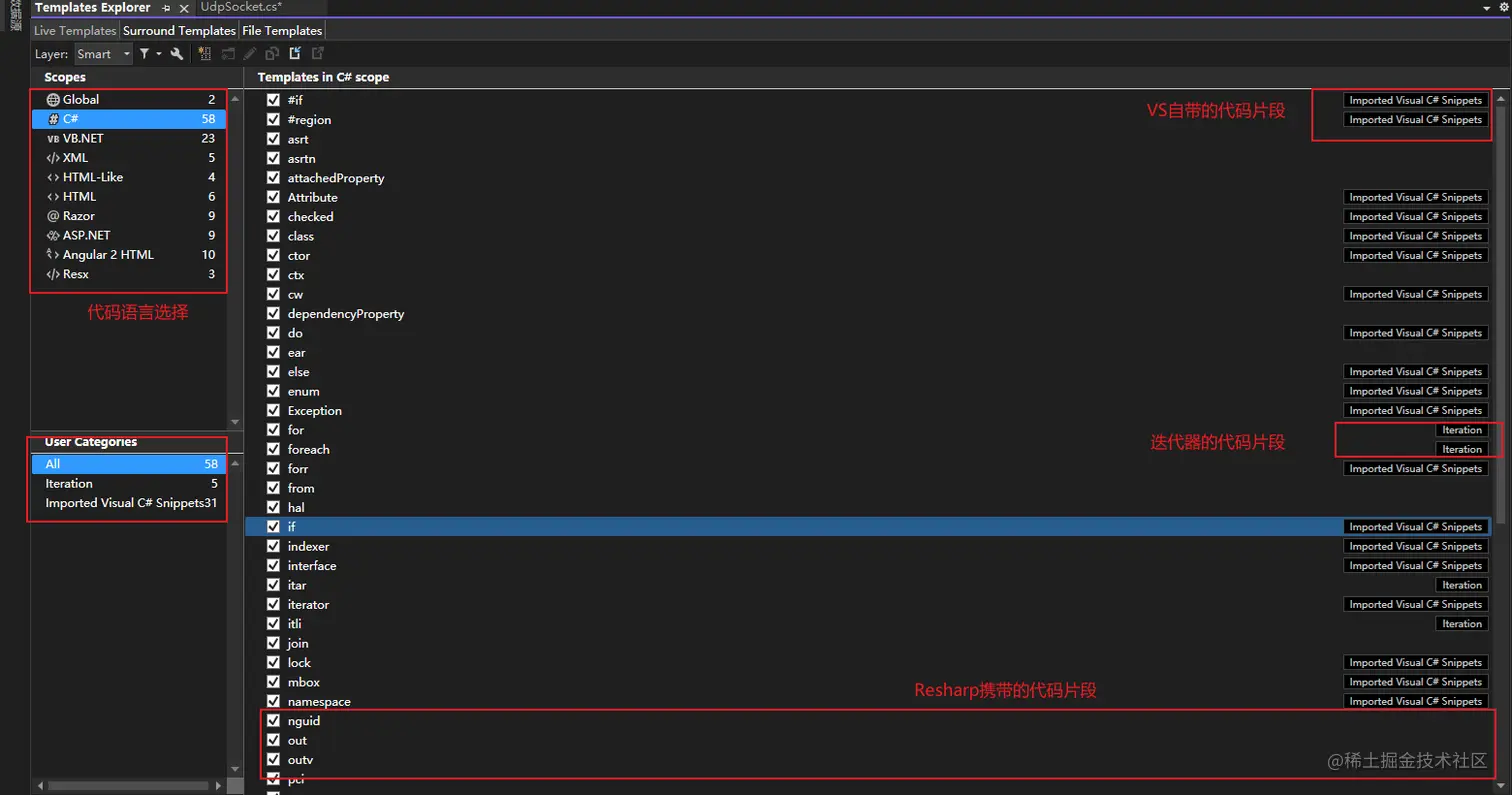1512x795 pixels.
Task: Uncheck the class template checkbox
Action: (273, 236)
